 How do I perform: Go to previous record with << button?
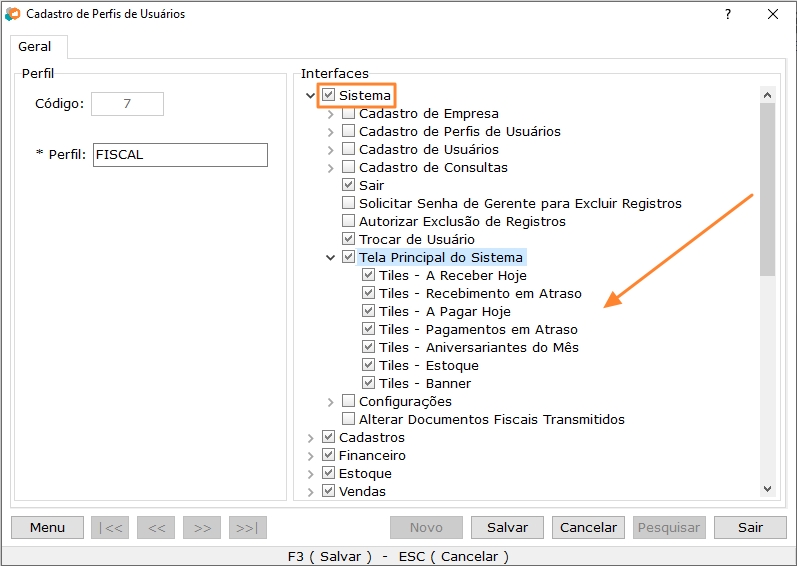[x=156, y=527]
